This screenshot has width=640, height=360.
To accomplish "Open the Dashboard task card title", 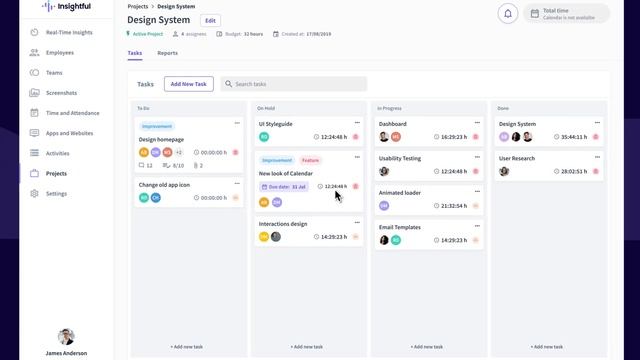I will [x=393, y=124].
